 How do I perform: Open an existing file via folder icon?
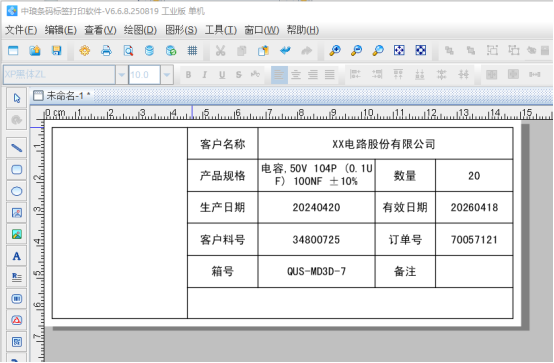tap(35, 51)
